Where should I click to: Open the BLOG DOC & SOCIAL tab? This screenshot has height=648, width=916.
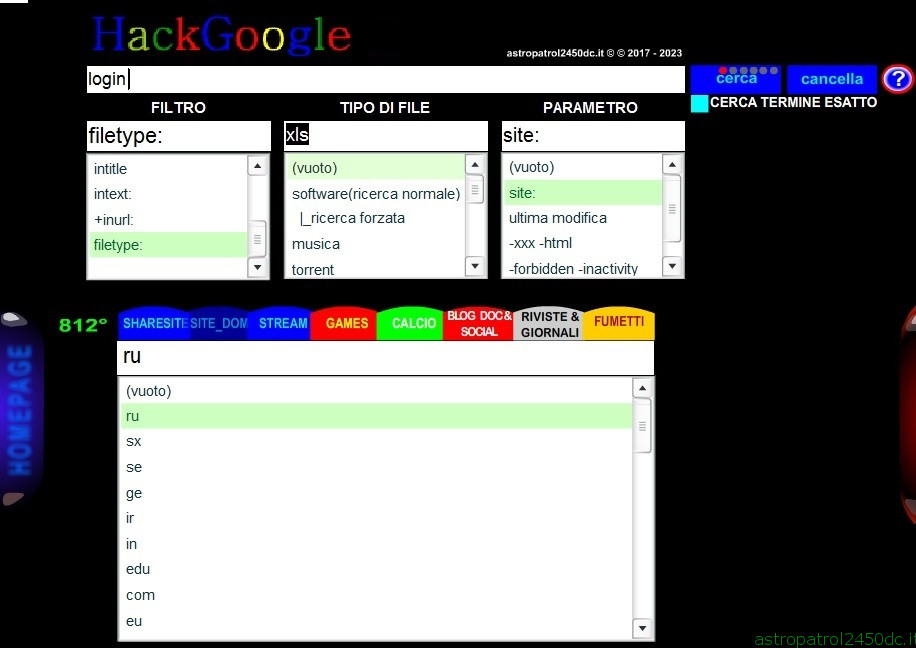point(479,323)
